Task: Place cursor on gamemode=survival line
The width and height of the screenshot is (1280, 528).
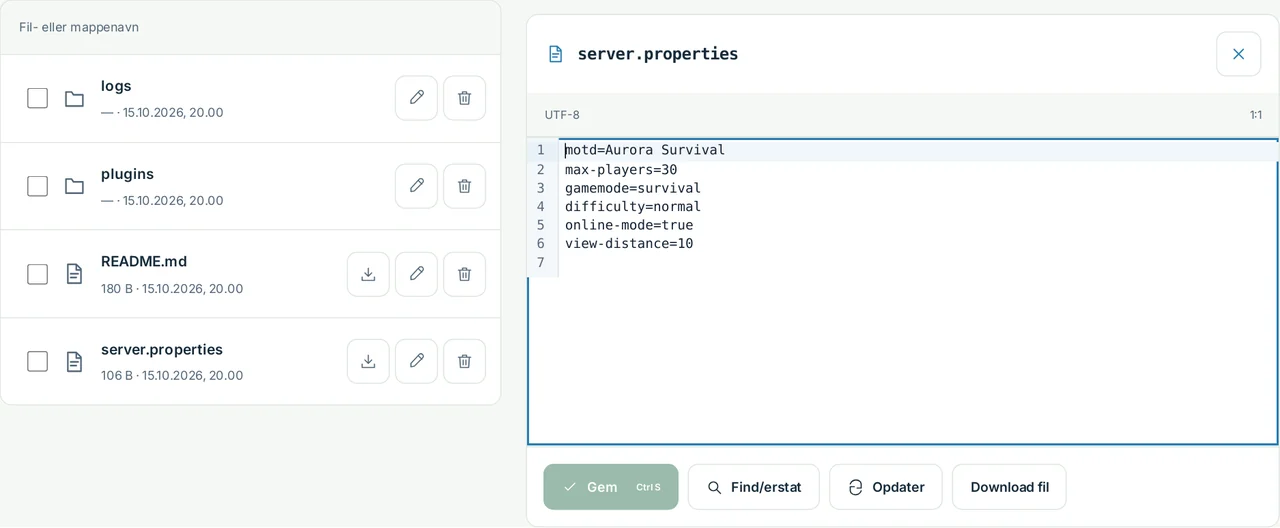Action: click(x=633, y=188)
